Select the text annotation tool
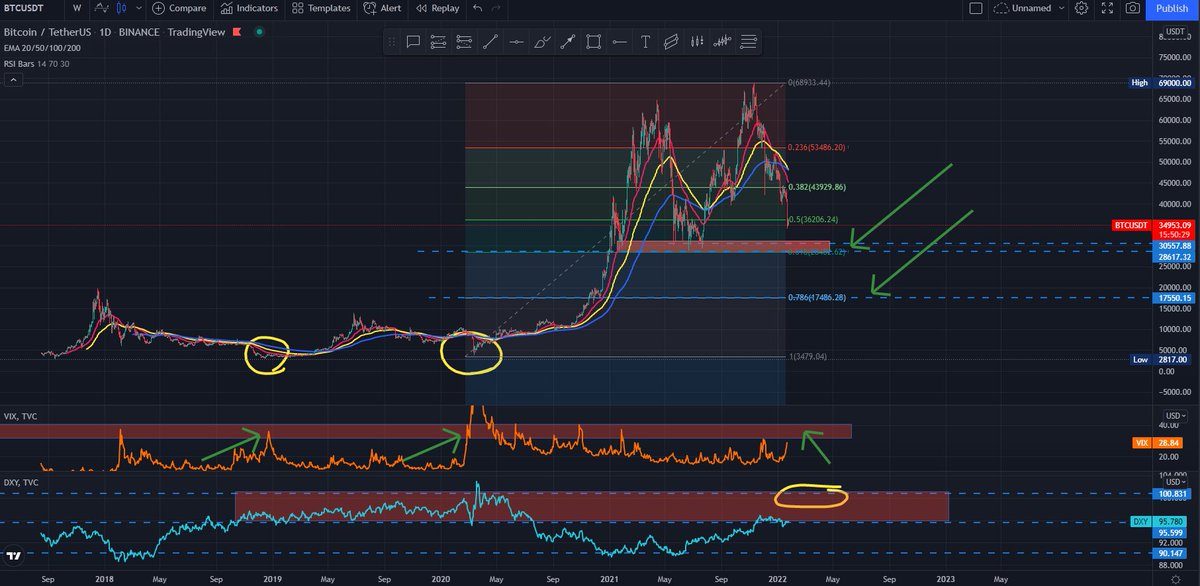This screenshot has height=586, width=1200. 646,42
